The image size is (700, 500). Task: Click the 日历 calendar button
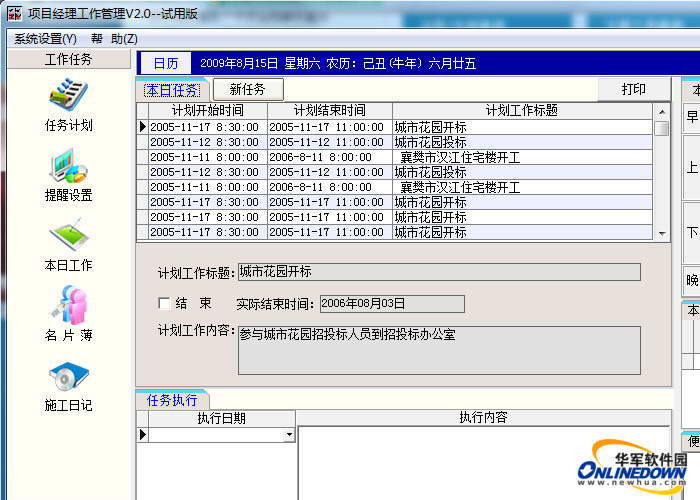click(166, 63)
